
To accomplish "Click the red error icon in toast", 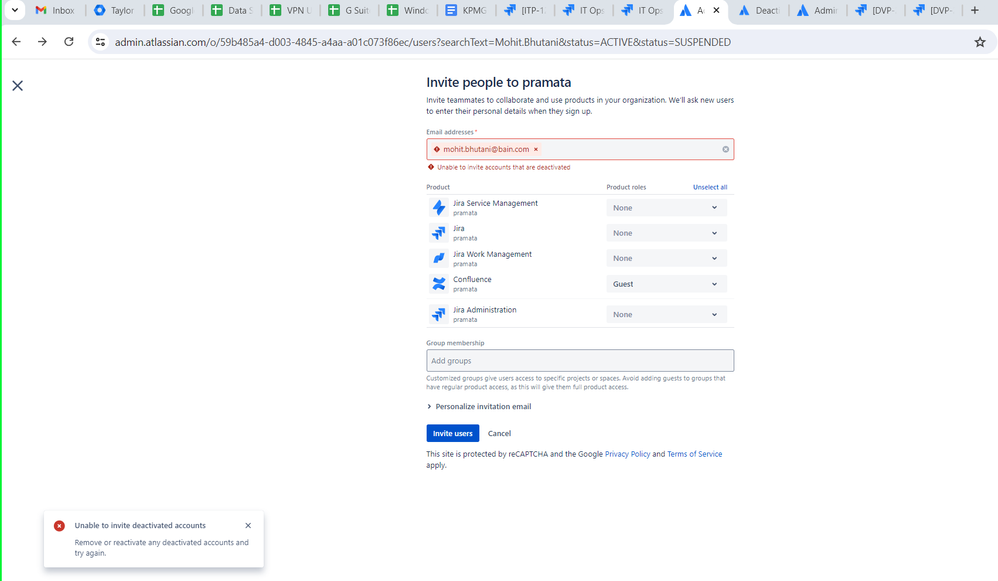I will point(59,526).
